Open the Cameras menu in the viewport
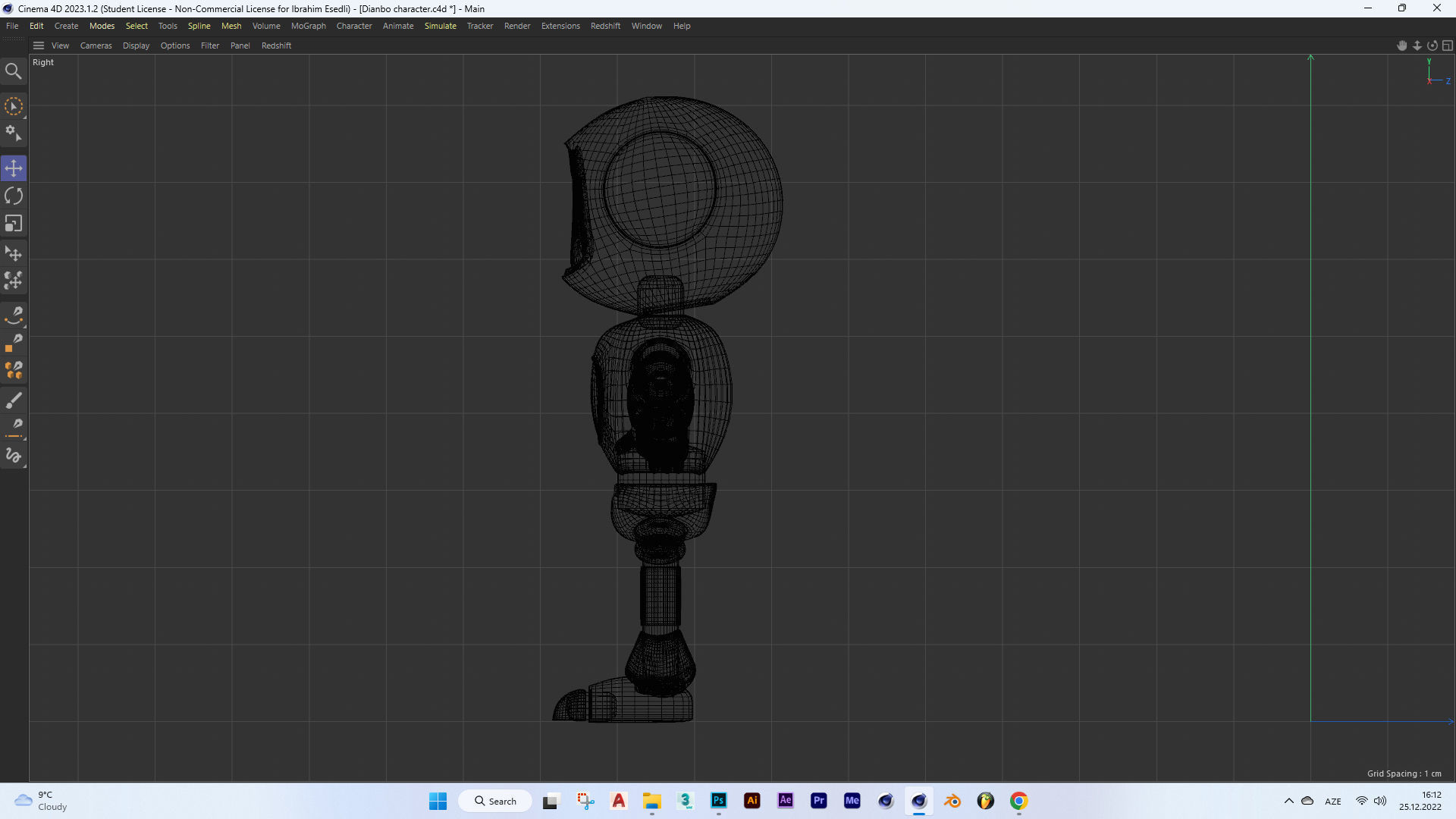This screenshot has width=1456, height=819. click(96, 45)
